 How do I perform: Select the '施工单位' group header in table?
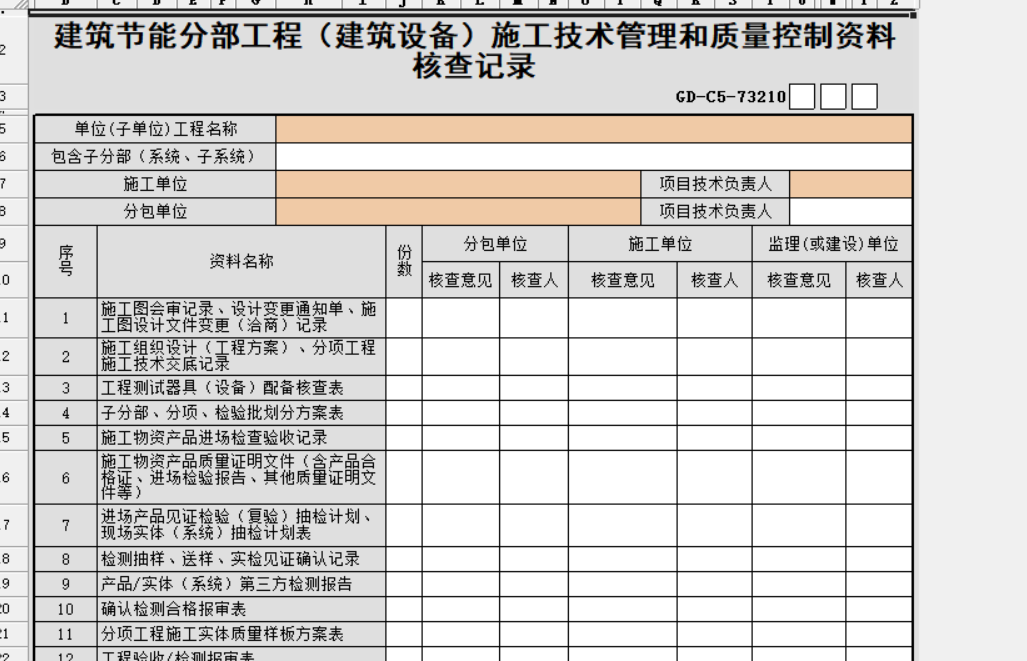coord(660,244)
